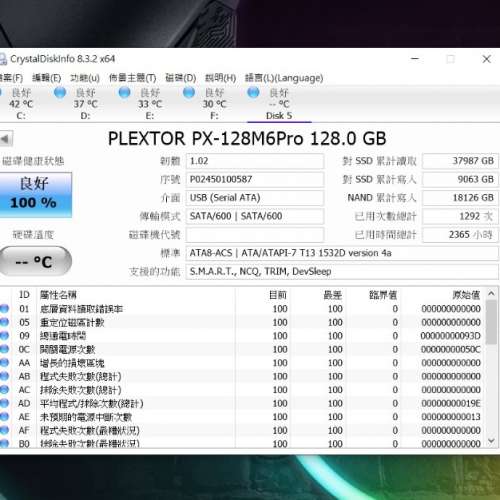
Task: Click scroll up arrow of attribute list
Action: [x=491, y=294]
